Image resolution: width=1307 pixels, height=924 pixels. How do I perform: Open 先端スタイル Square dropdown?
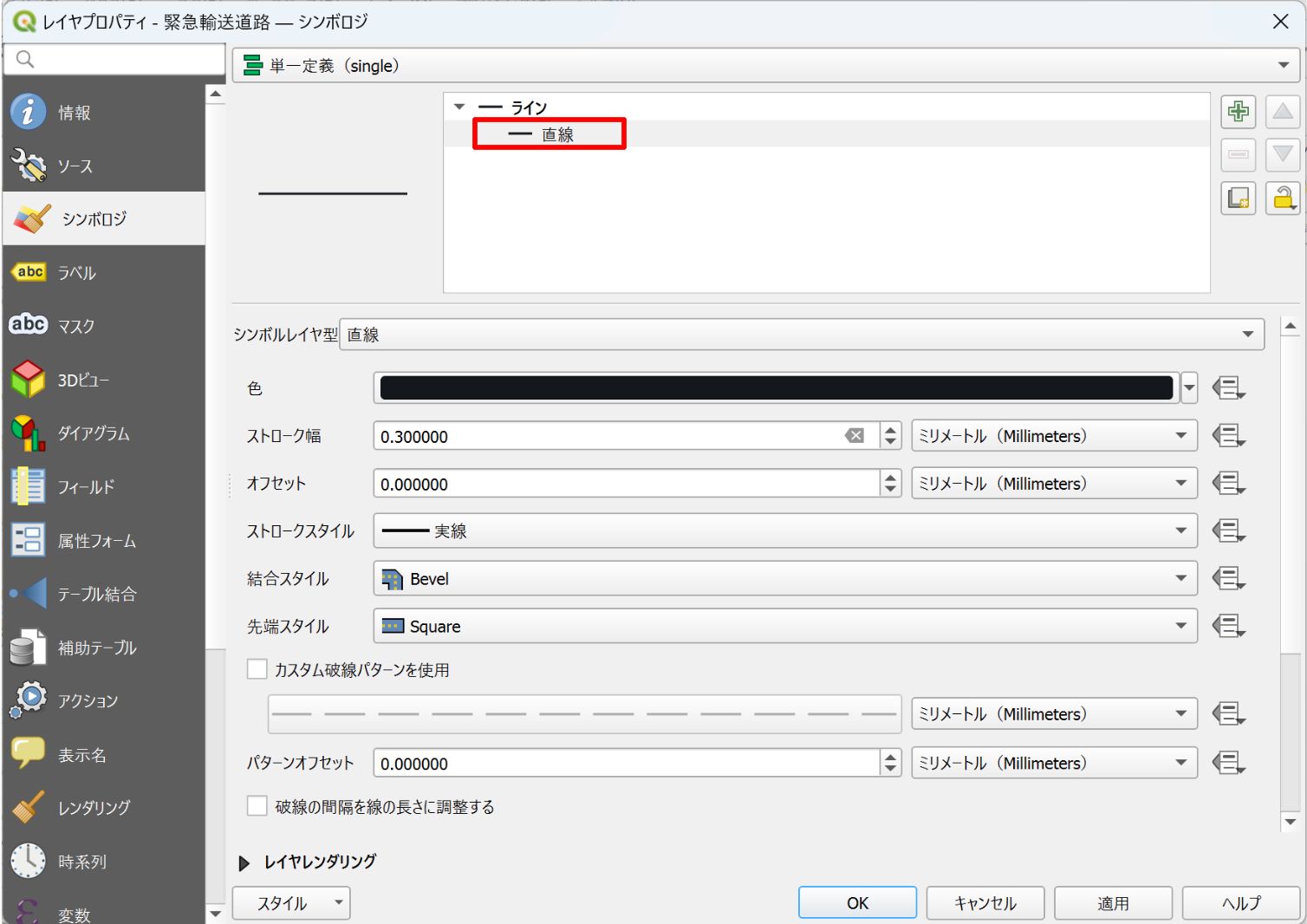pos(785,626)
